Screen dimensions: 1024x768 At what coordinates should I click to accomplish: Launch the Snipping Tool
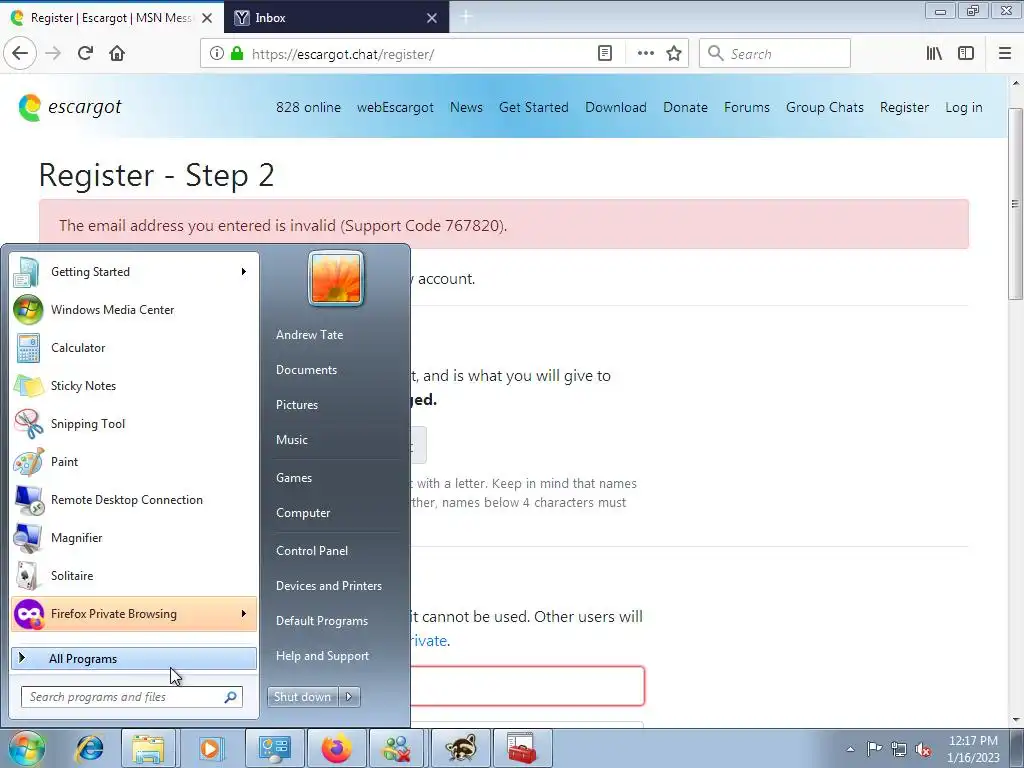click(134, 423)
